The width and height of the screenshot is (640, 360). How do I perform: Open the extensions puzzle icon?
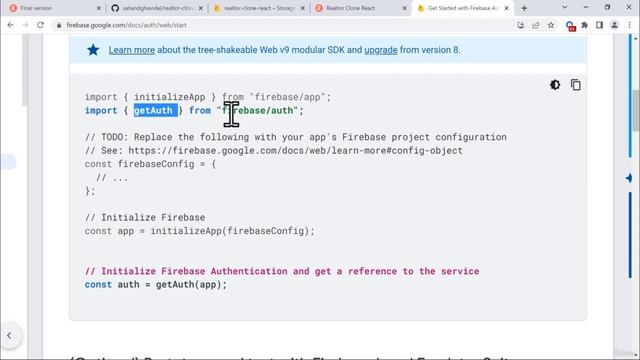click(584, 25)
